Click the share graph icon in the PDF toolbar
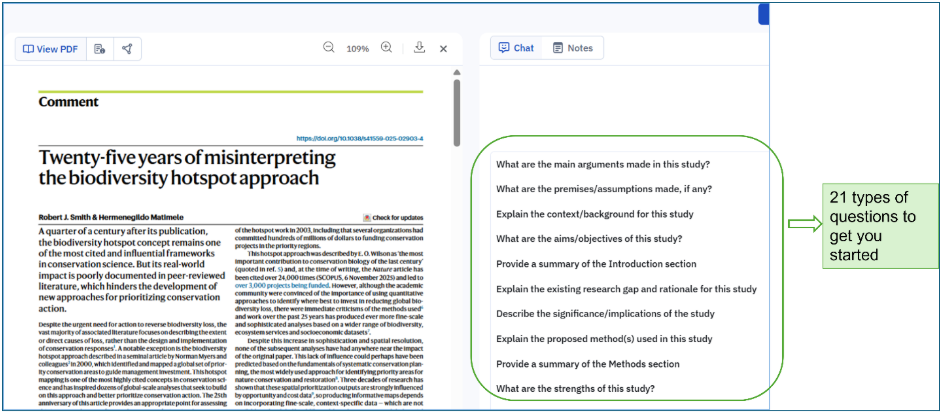The height and width of the screenshot is (414, 942). (127, 49)
